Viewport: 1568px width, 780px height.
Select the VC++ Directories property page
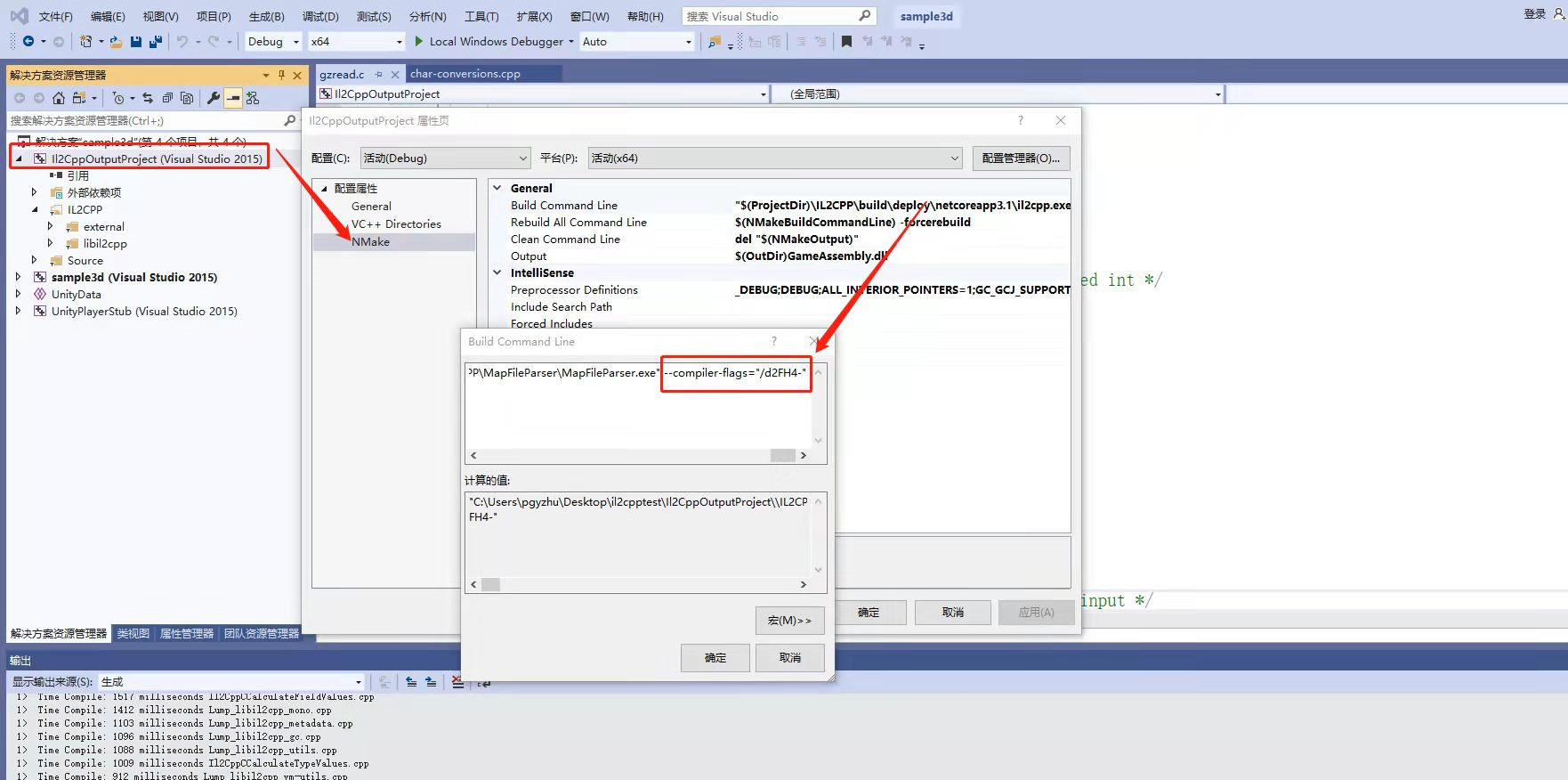click(396, 224)
